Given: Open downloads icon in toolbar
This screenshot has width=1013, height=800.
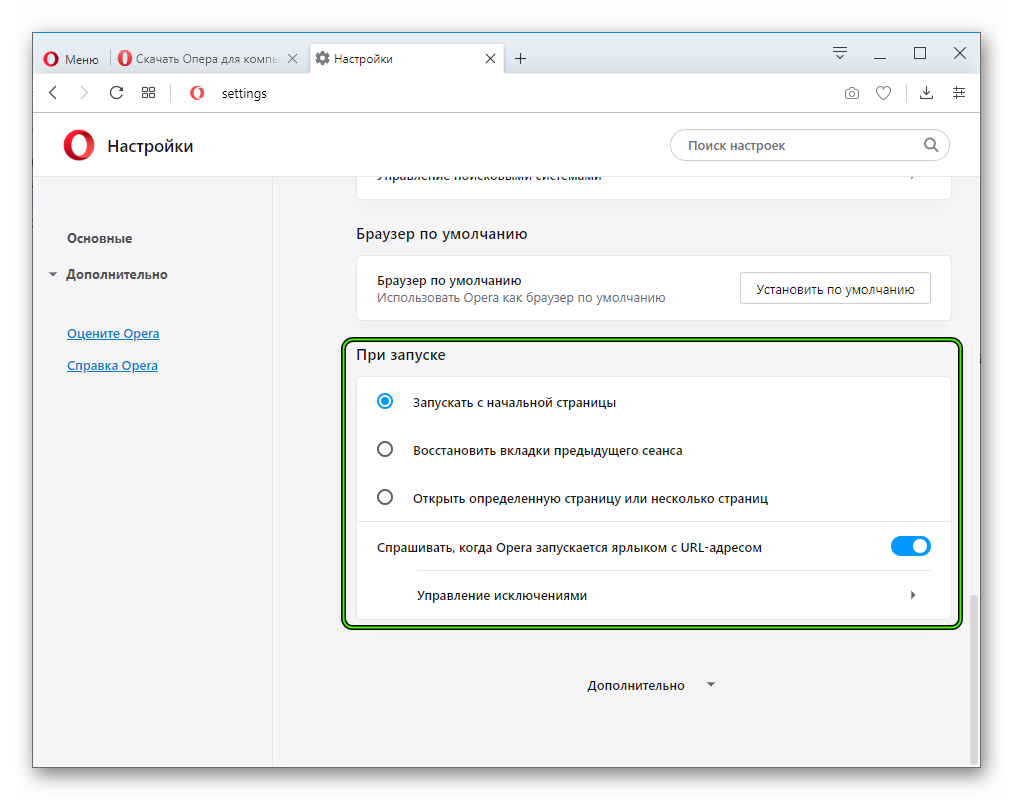Looking at the screenshot, I should (x=926, y=93).
